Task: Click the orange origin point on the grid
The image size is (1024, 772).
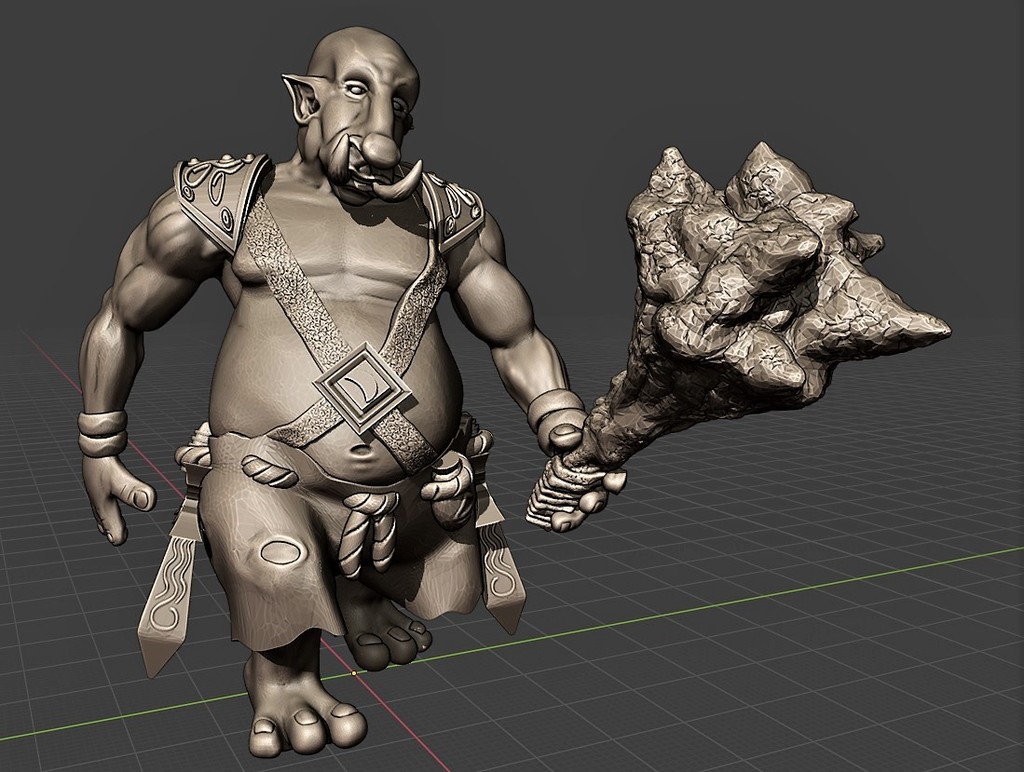Action: click(354, 672)
